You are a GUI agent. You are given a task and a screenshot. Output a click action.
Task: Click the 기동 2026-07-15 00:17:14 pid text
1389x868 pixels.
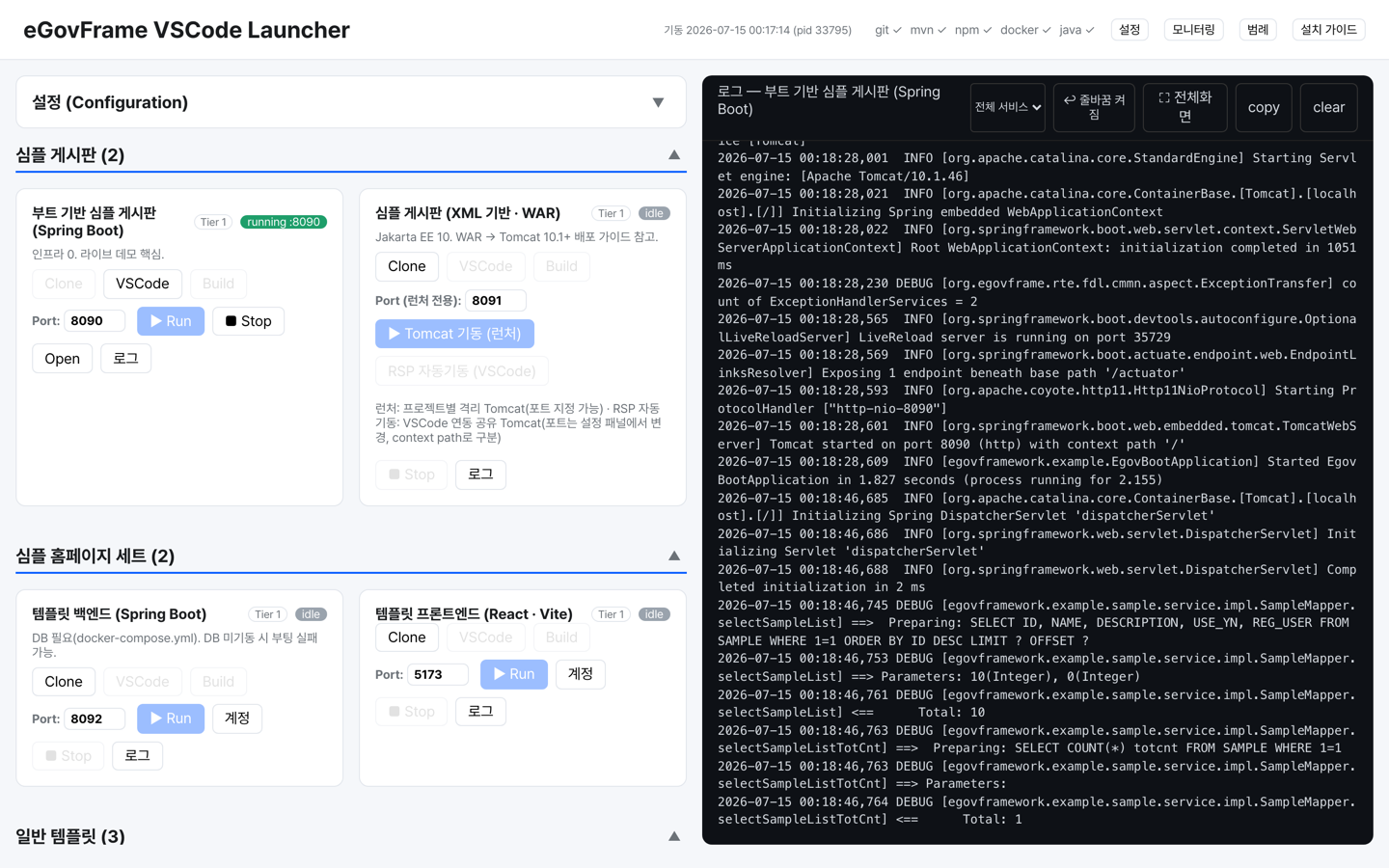757,30
